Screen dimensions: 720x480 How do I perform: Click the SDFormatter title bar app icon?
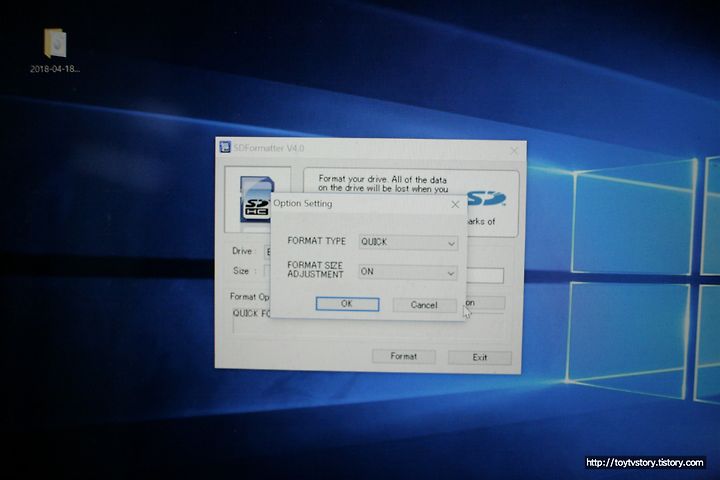tap(225, 147)
